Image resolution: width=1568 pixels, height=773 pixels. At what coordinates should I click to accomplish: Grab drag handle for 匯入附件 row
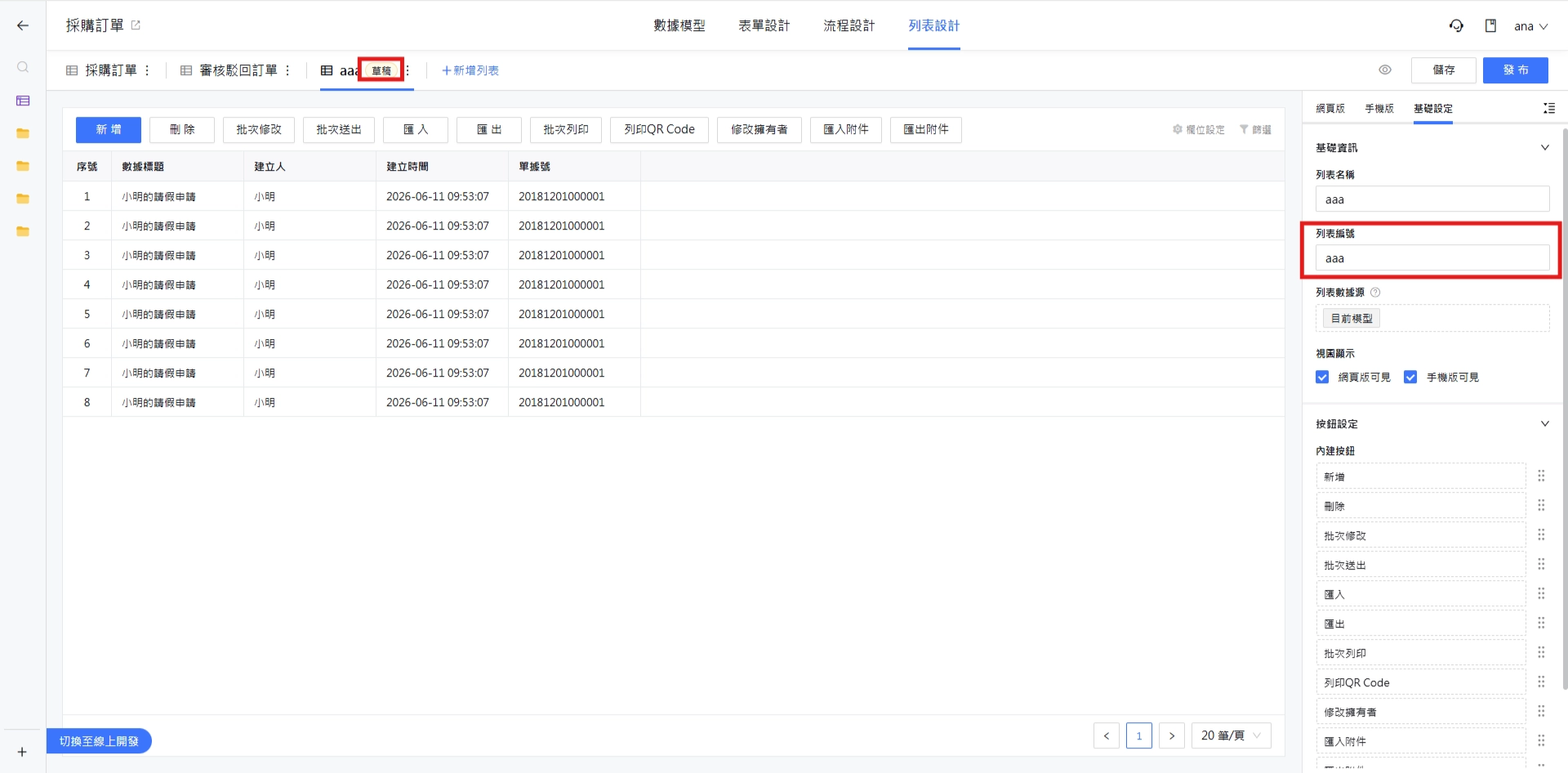pos(1541,740)
